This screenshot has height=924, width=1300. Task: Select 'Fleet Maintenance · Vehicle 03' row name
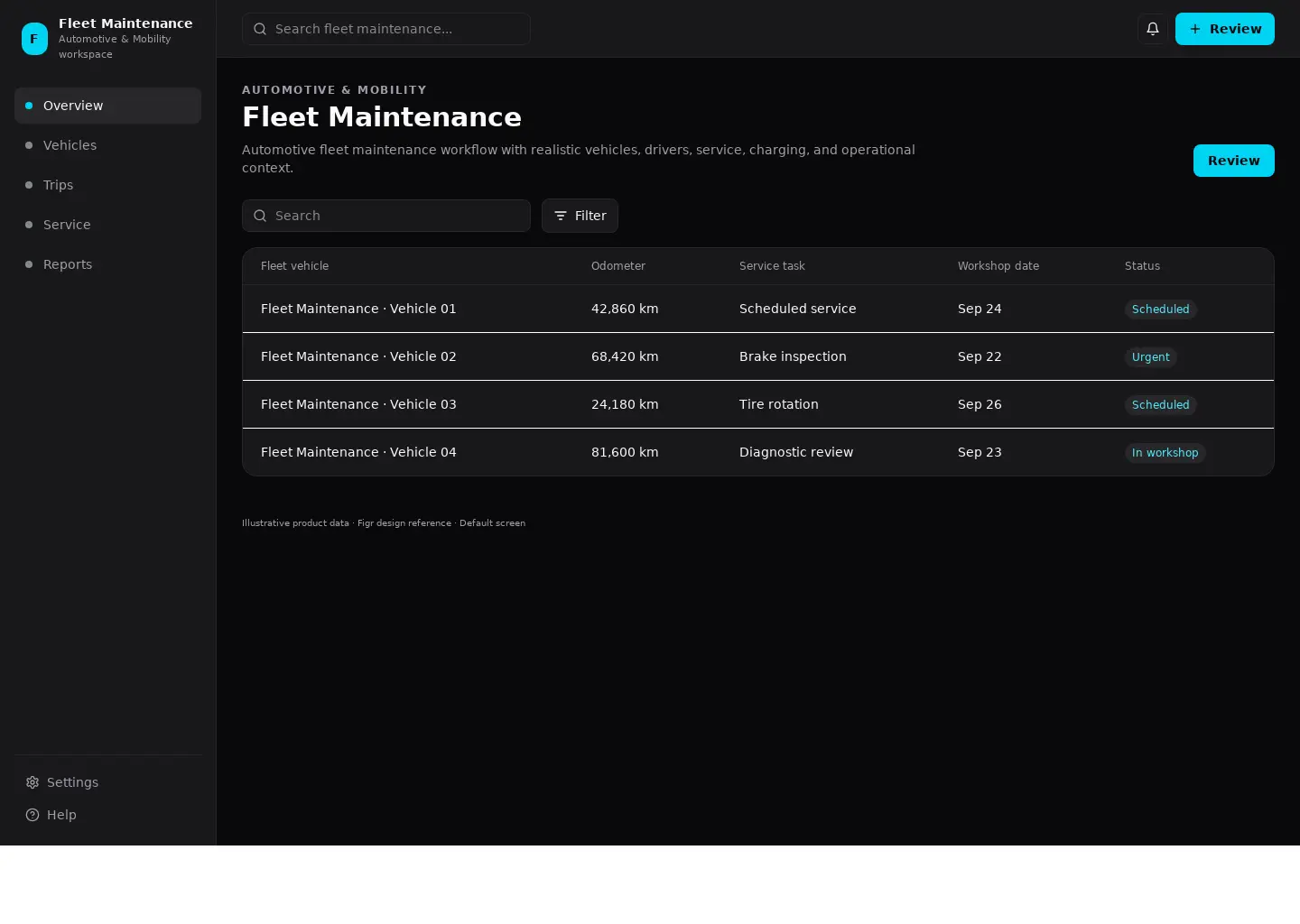pos(358,404)
